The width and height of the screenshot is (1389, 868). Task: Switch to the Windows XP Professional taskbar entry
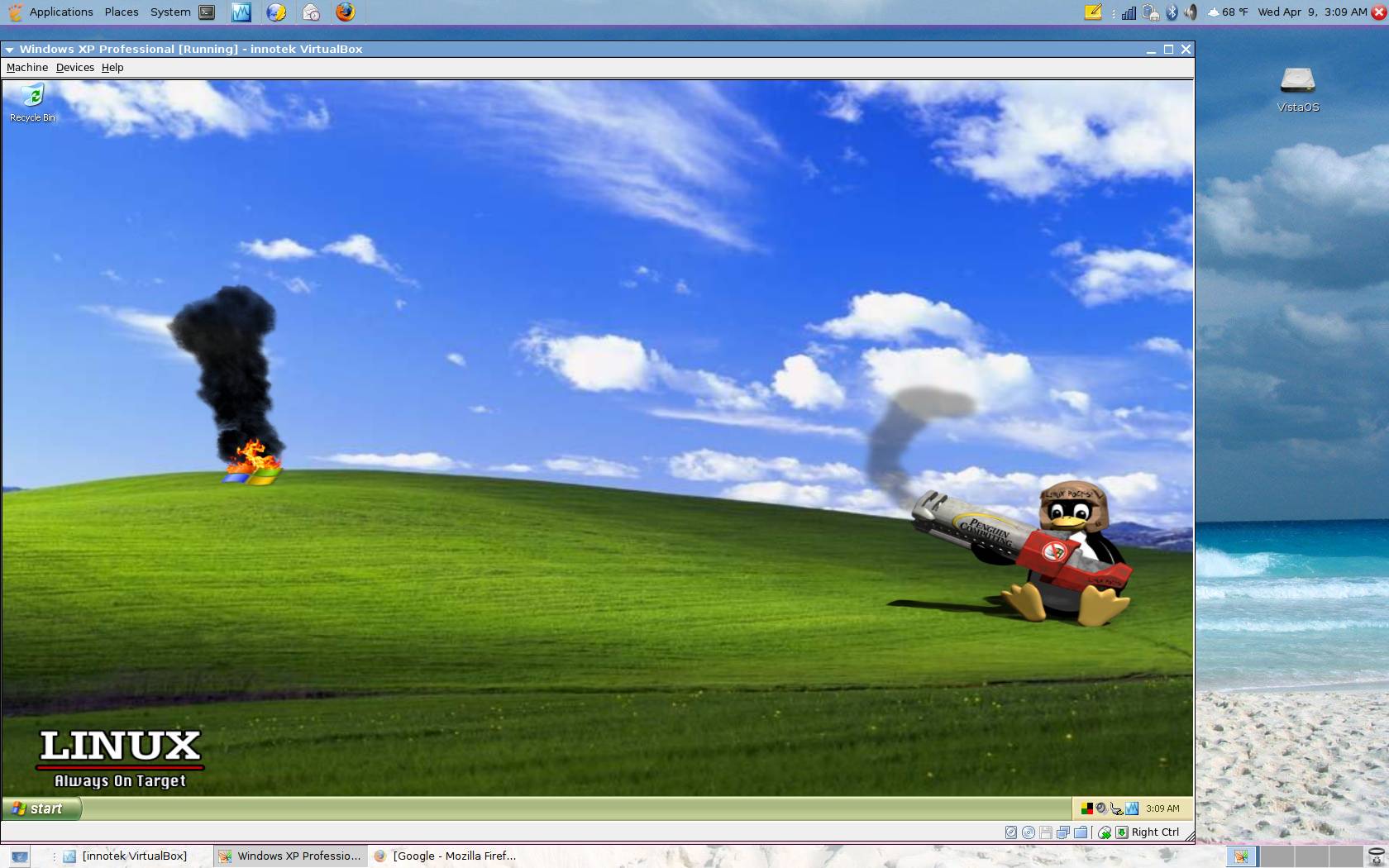click(290, 856)
